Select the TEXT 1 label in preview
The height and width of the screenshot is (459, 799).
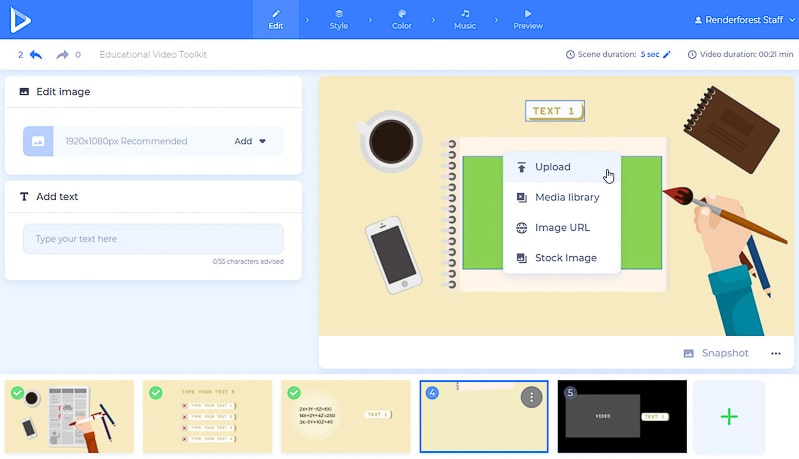555,111
